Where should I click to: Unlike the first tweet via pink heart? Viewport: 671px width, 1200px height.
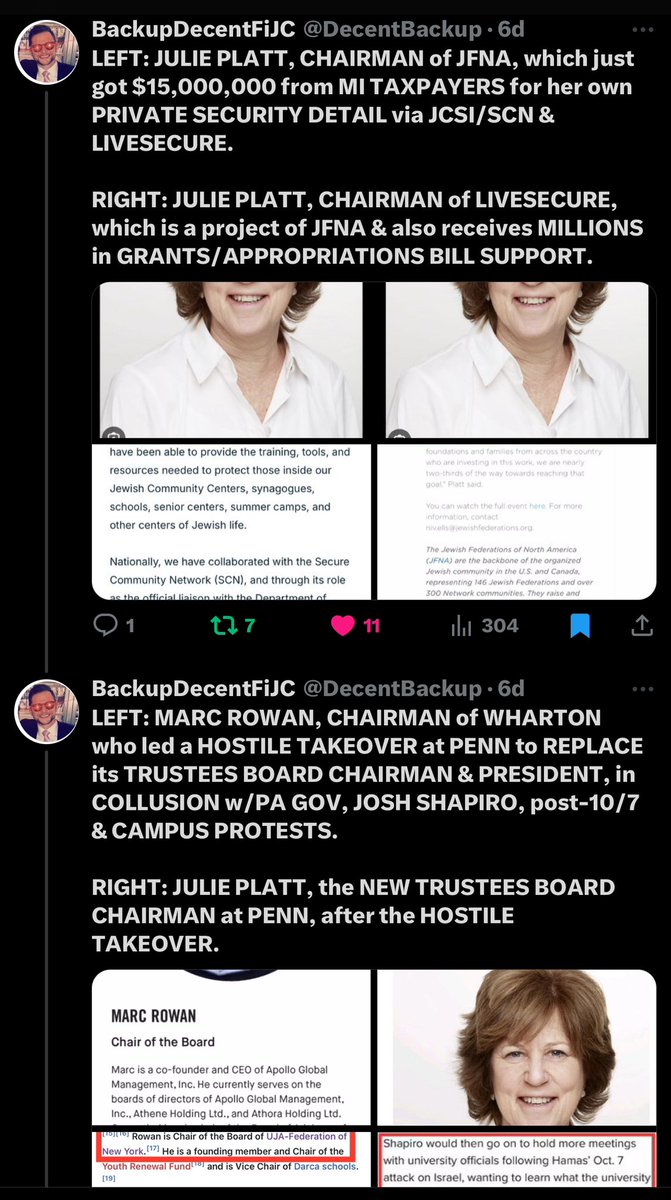pos(343,626)
